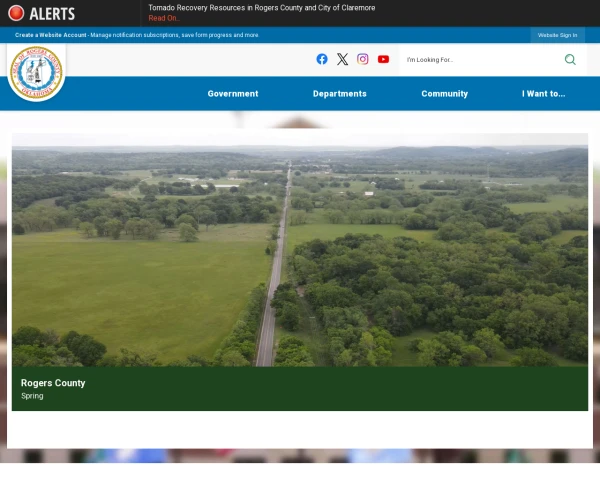The width and height of the screenshot is (600, 480).
Task: Click the Rogers County seal logo
Action: [36, 73]
